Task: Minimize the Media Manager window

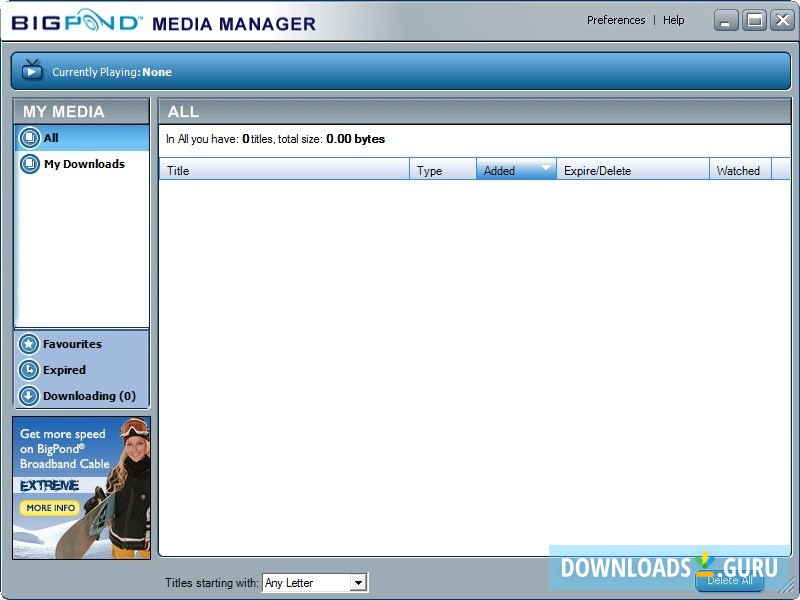Action: [x=726, y=20]
